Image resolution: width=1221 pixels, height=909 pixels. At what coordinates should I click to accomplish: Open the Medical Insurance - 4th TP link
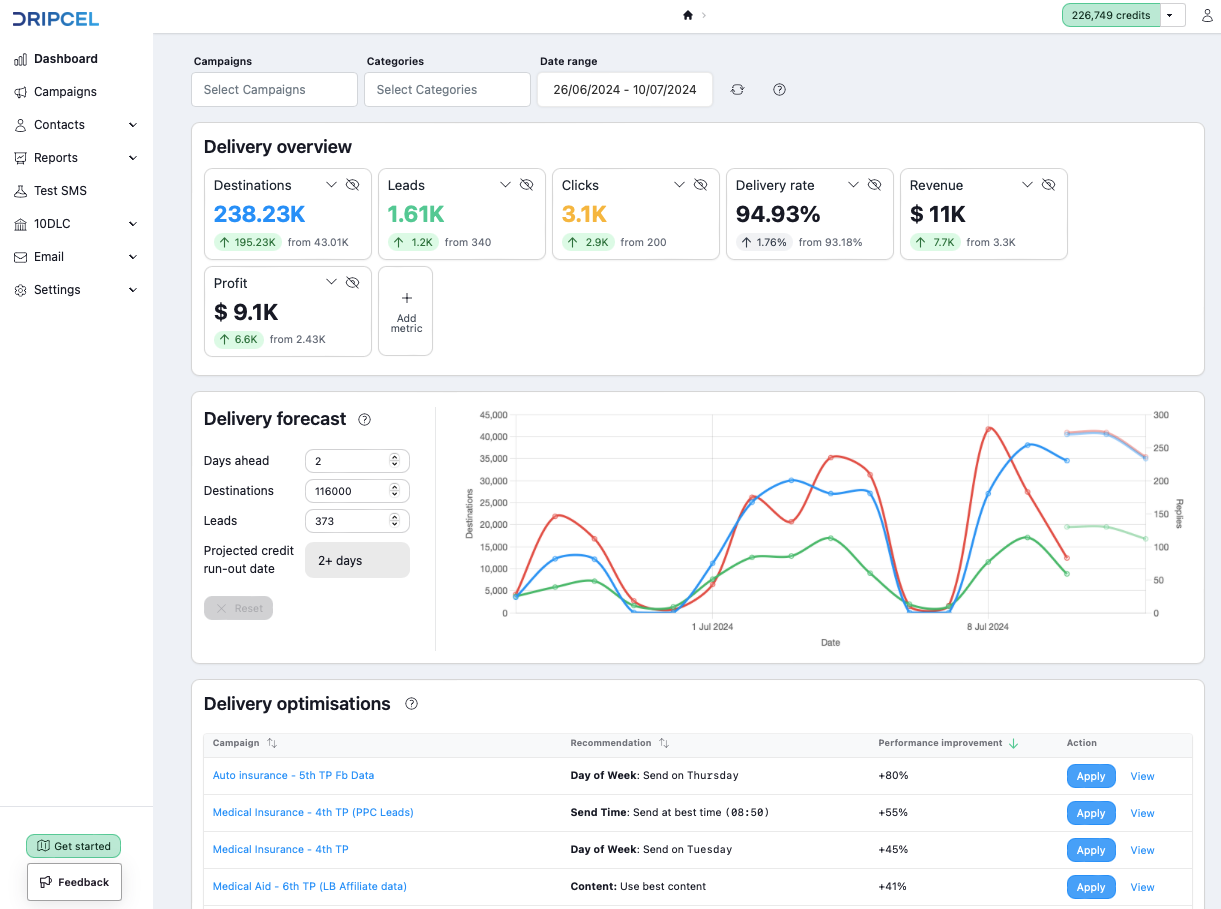280,849
